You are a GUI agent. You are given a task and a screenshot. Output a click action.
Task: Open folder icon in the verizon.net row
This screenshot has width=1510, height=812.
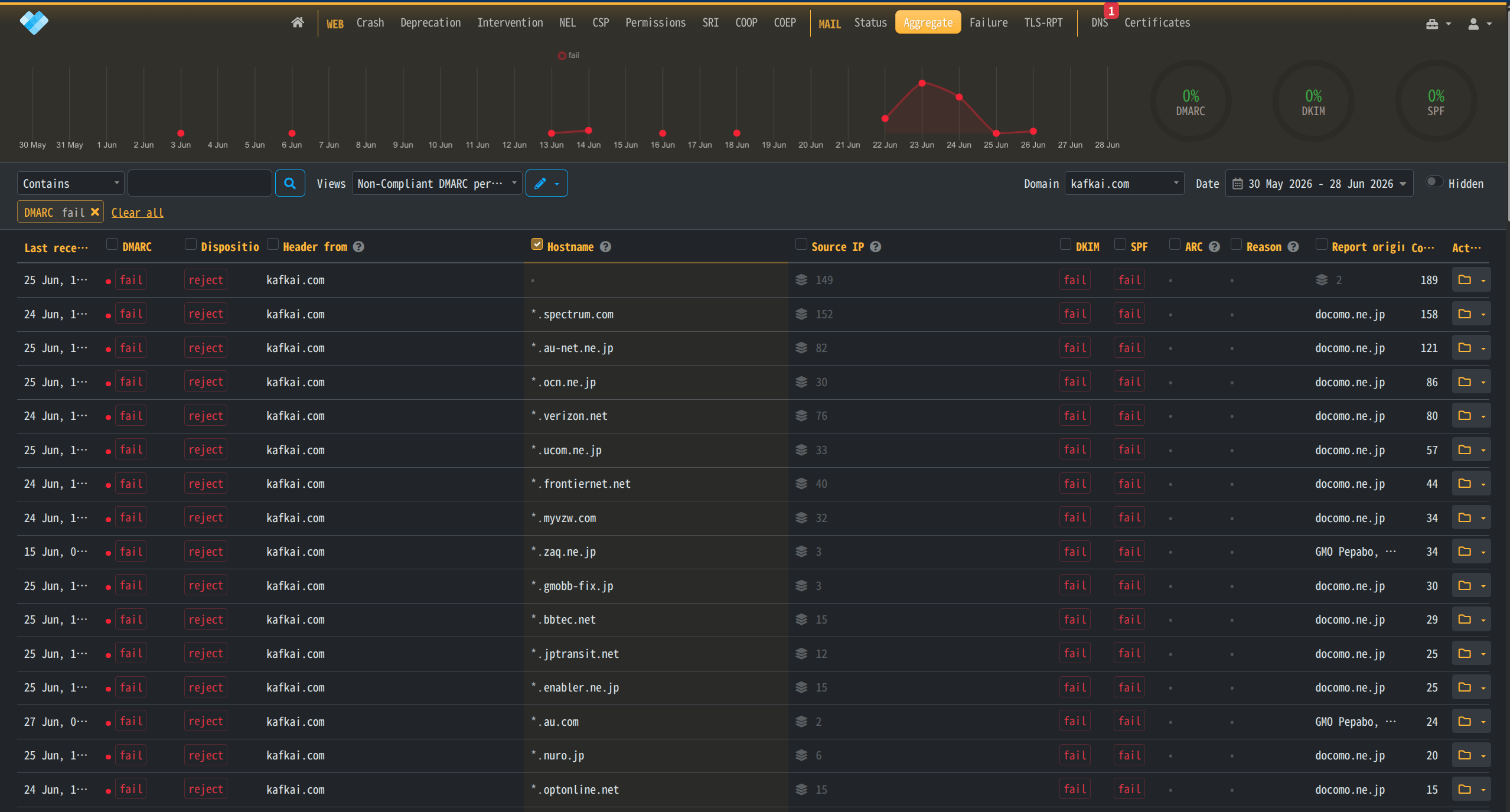1465,416
